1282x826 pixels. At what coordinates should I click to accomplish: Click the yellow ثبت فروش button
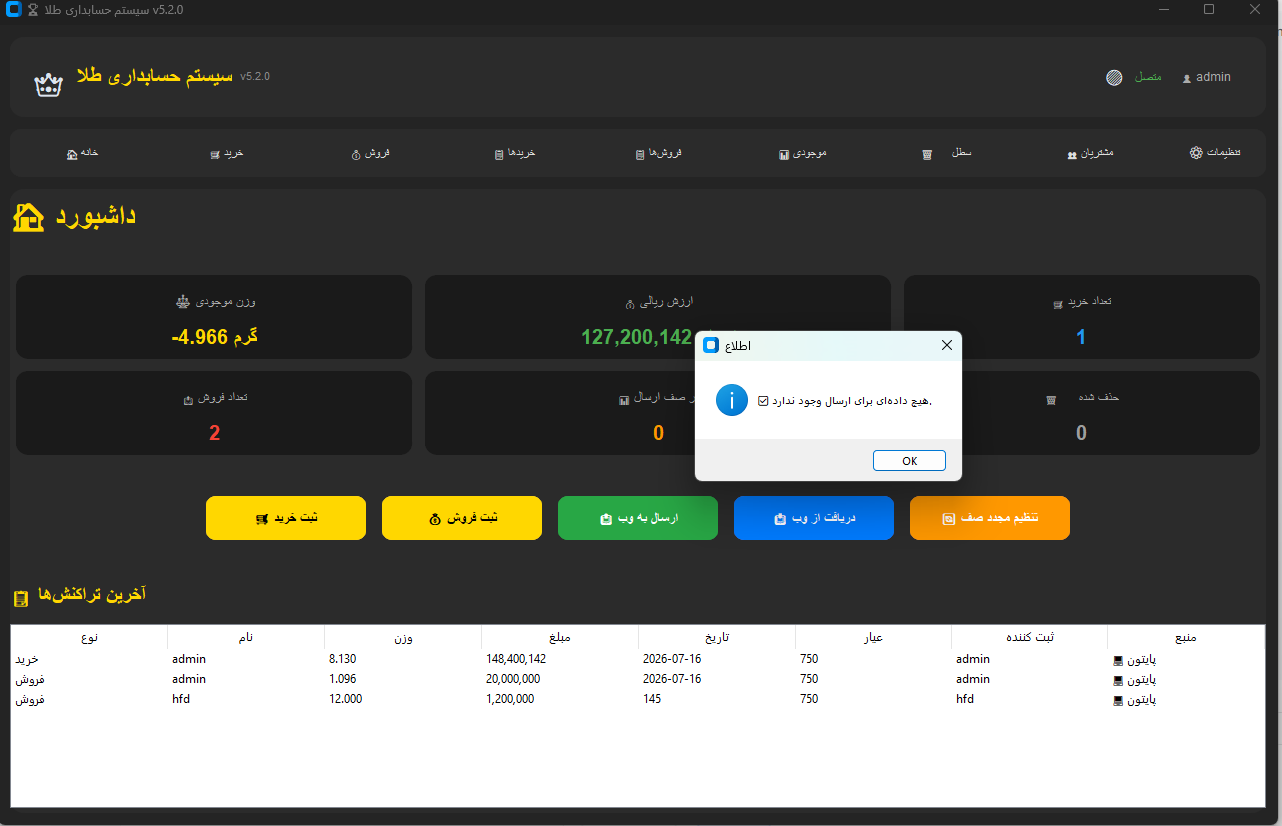pyautogui.click(x=462, y=518)
